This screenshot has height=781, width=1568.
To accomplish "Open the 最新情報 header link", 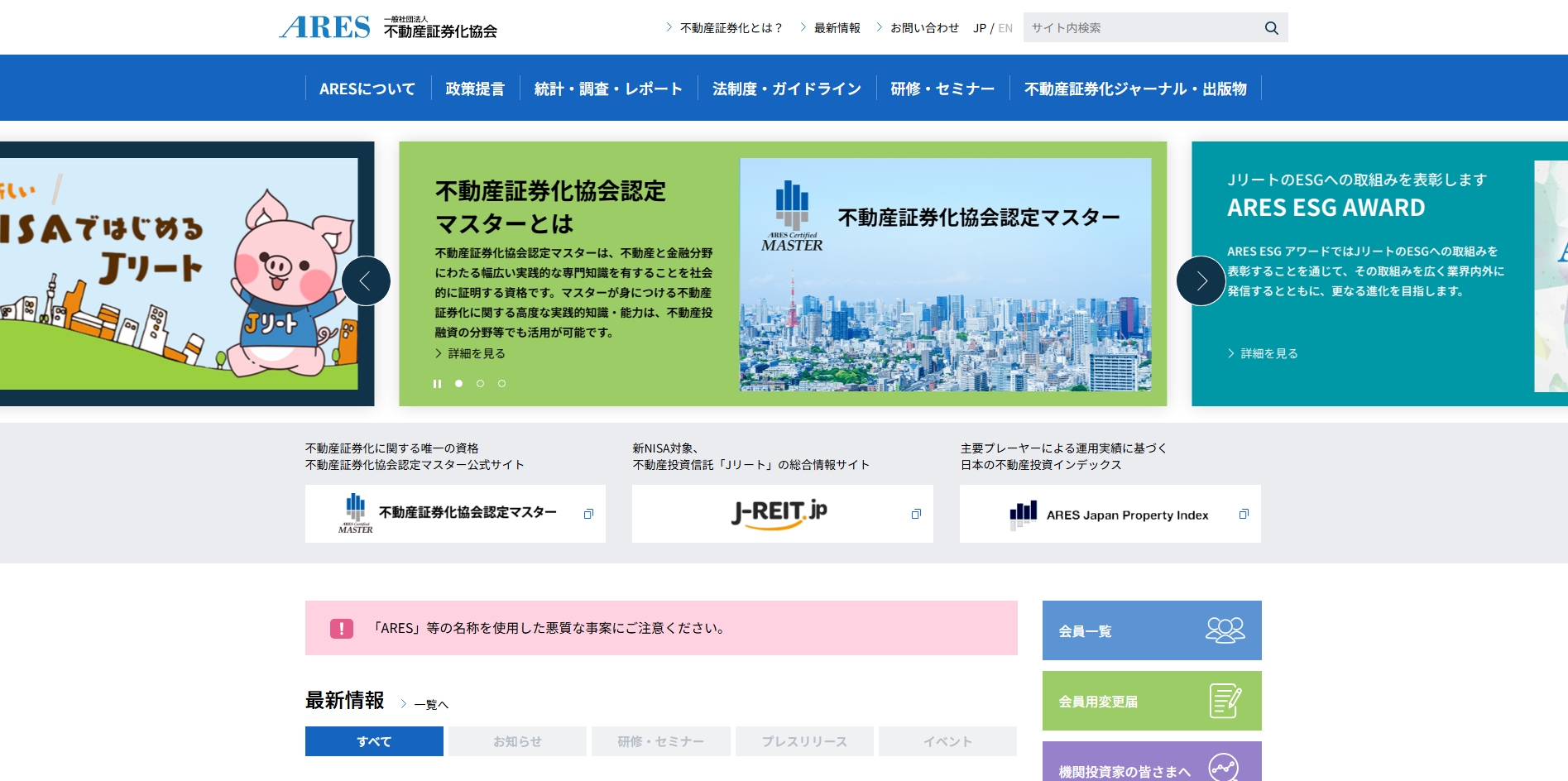I will click(x=837, y=28).
